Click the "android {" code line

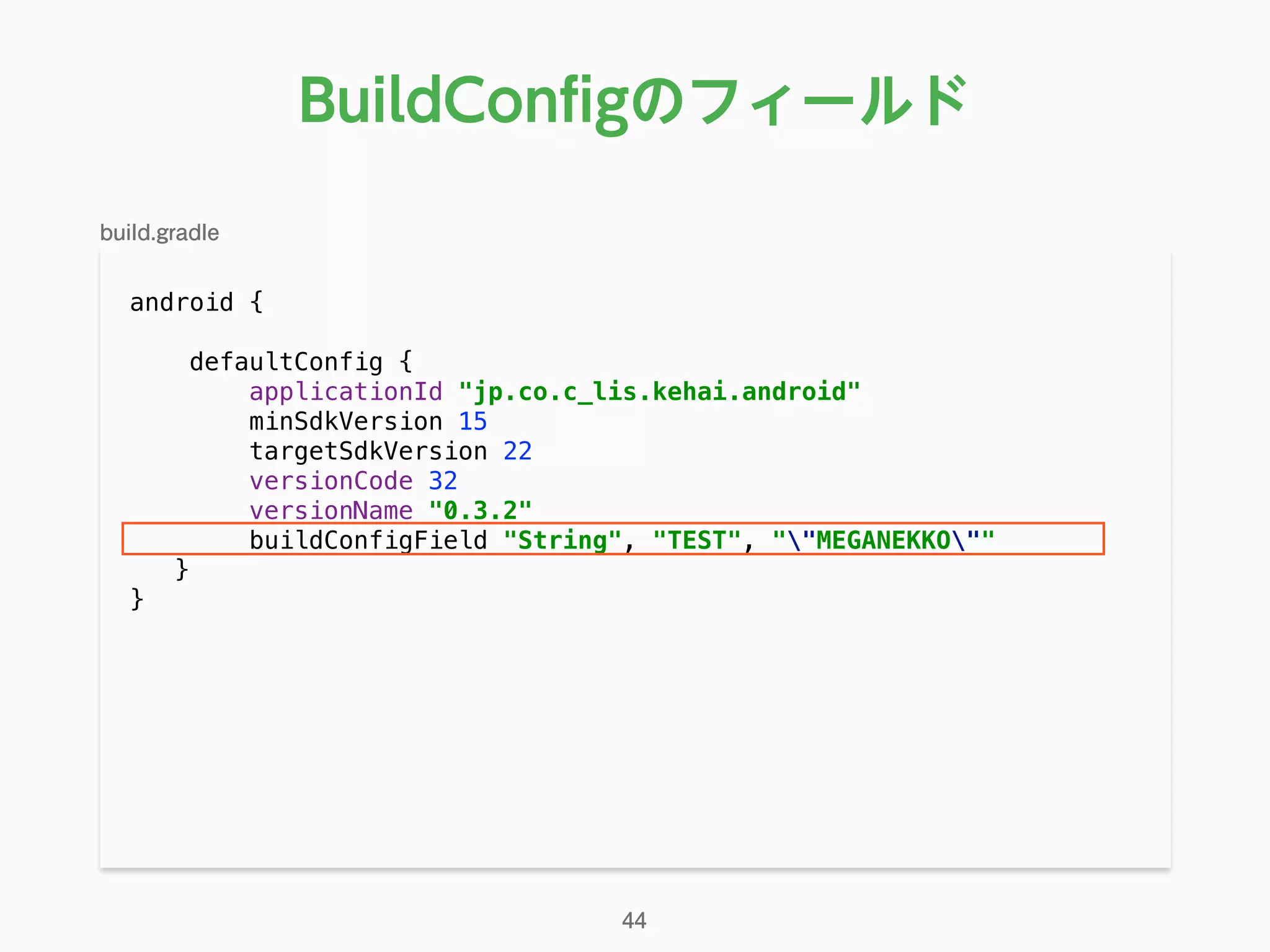[x=197, y=302]
